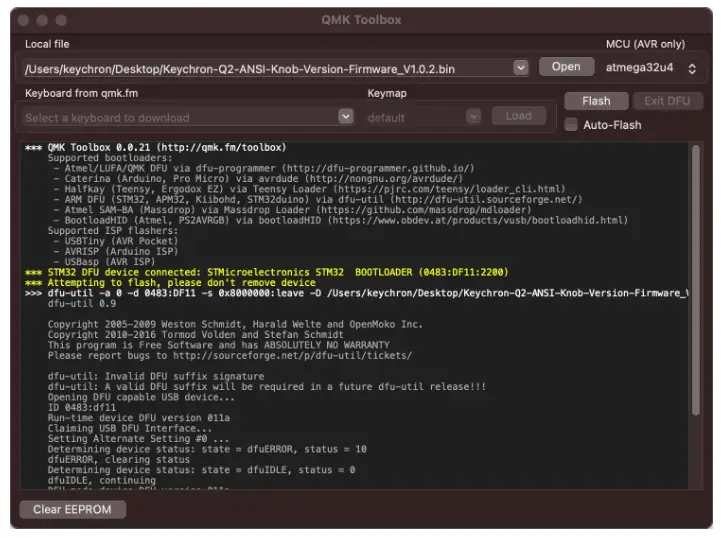Click the 'USBasp (AVR ISP)' line
721x538 pixels.
click(x=104, y=262)
